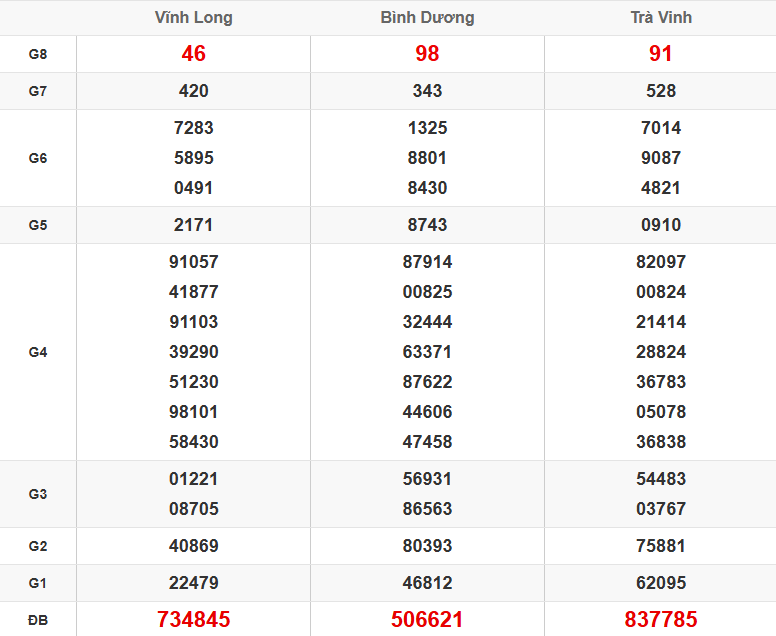
Task: Click the jackpot number 837785
Action: pyautogui.click(x=661, y=620)
